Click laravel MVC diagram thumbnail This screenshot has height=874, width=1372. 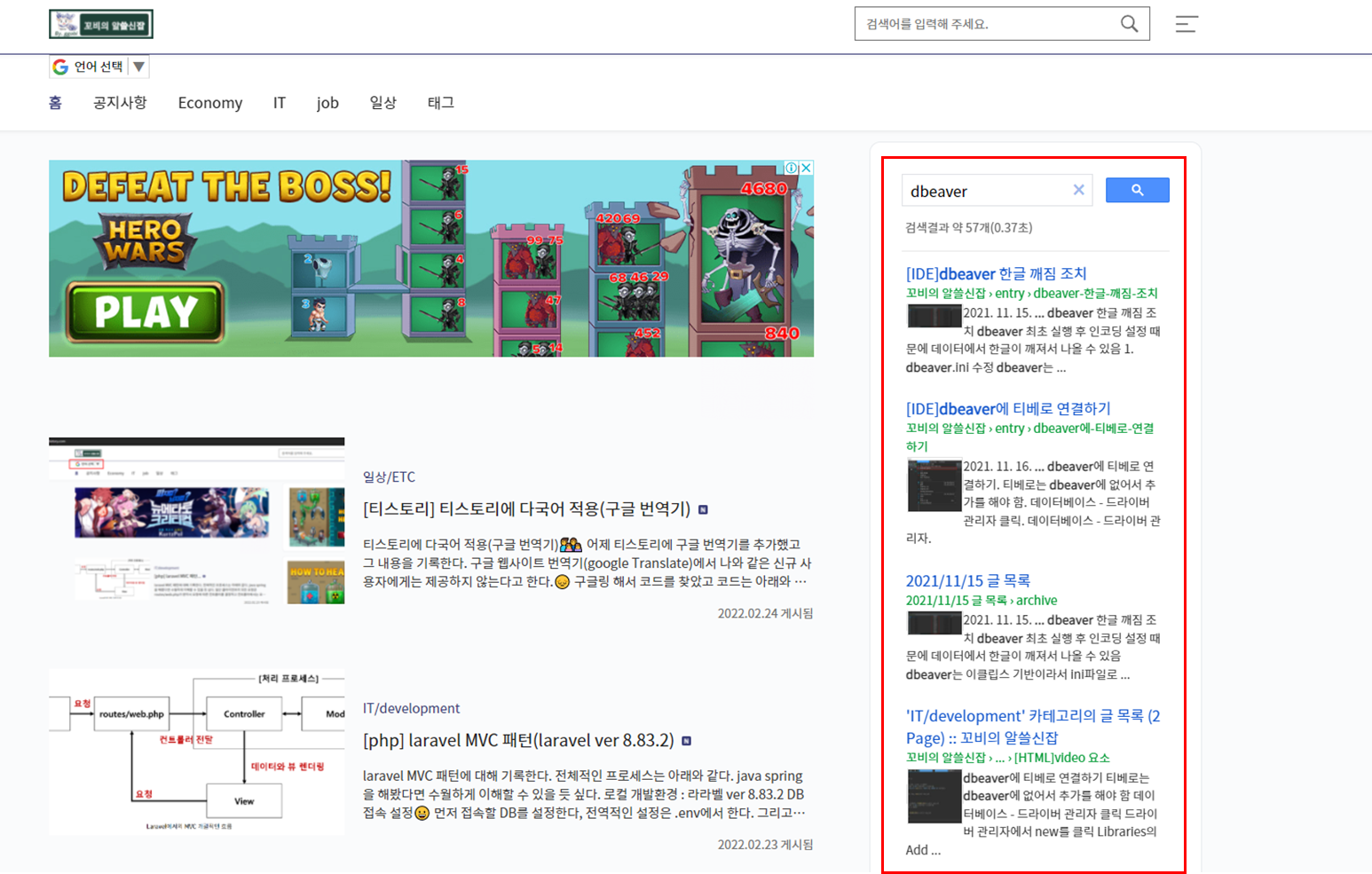pos(196,752)
